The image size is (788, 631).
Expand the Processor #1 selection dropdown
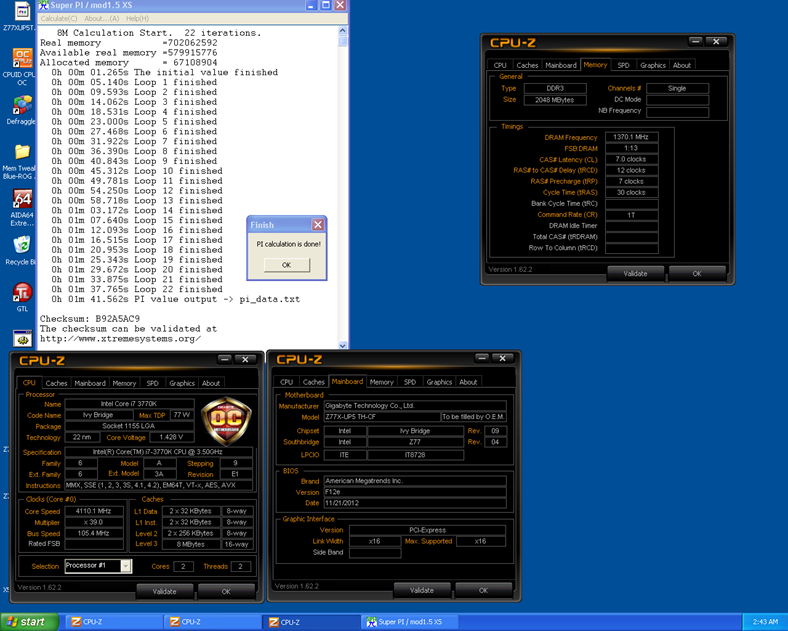click(x=126, y=566)
